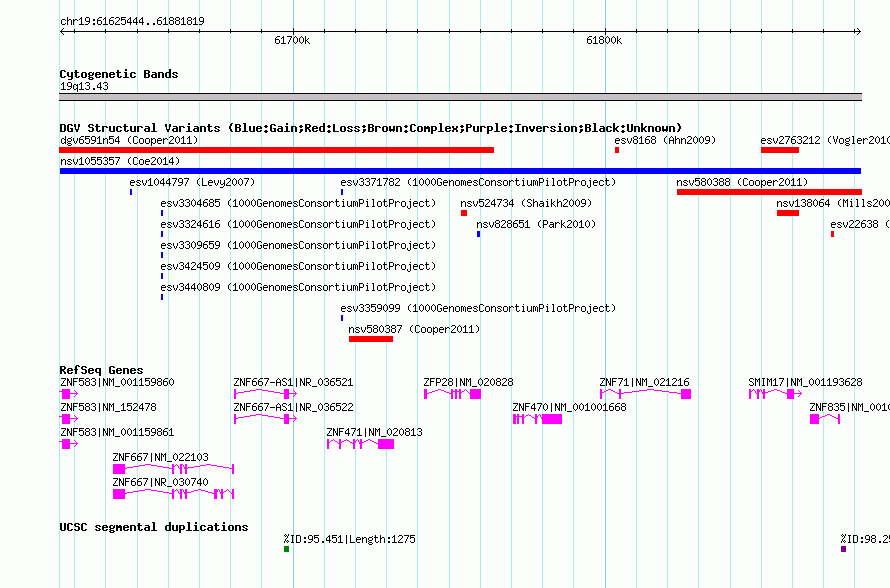Open the nsv580387 (Cooper2011) red variant bar
890x588 pixels.
click(371, 339)
